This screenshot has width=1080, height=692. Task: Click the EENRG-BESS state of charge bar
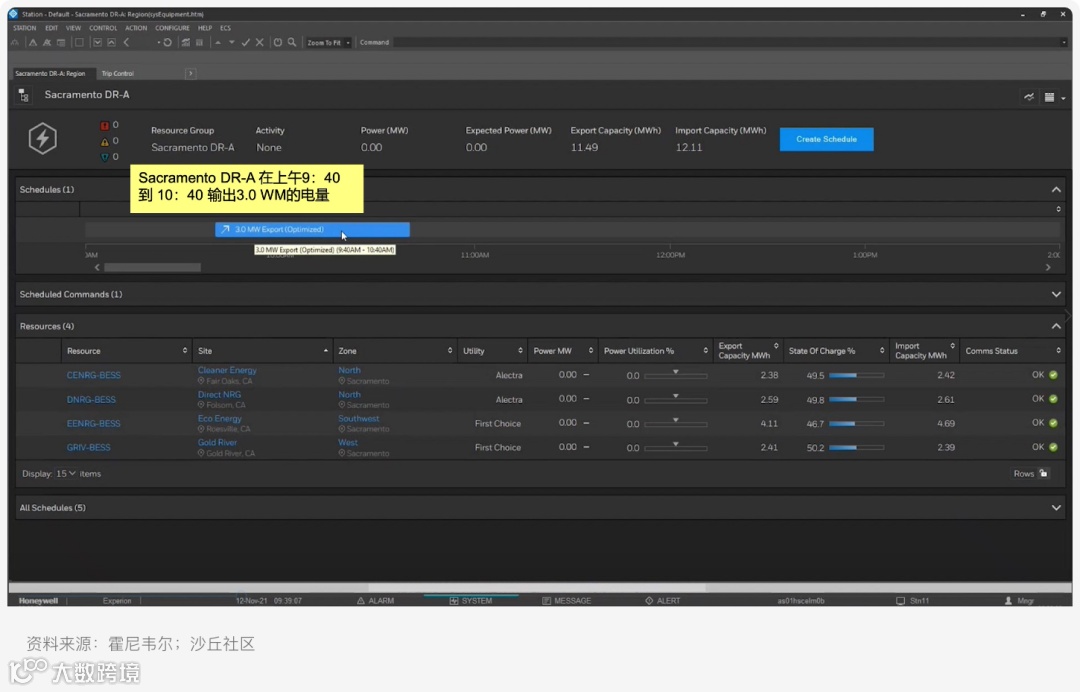[856, 423]
